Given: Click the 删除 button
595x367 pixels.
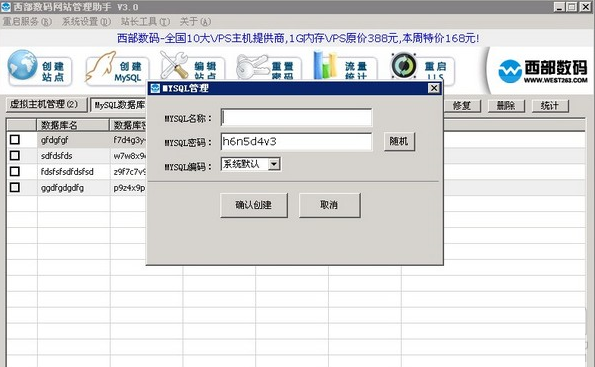Looking at the screenshot, I should point(506,106).
